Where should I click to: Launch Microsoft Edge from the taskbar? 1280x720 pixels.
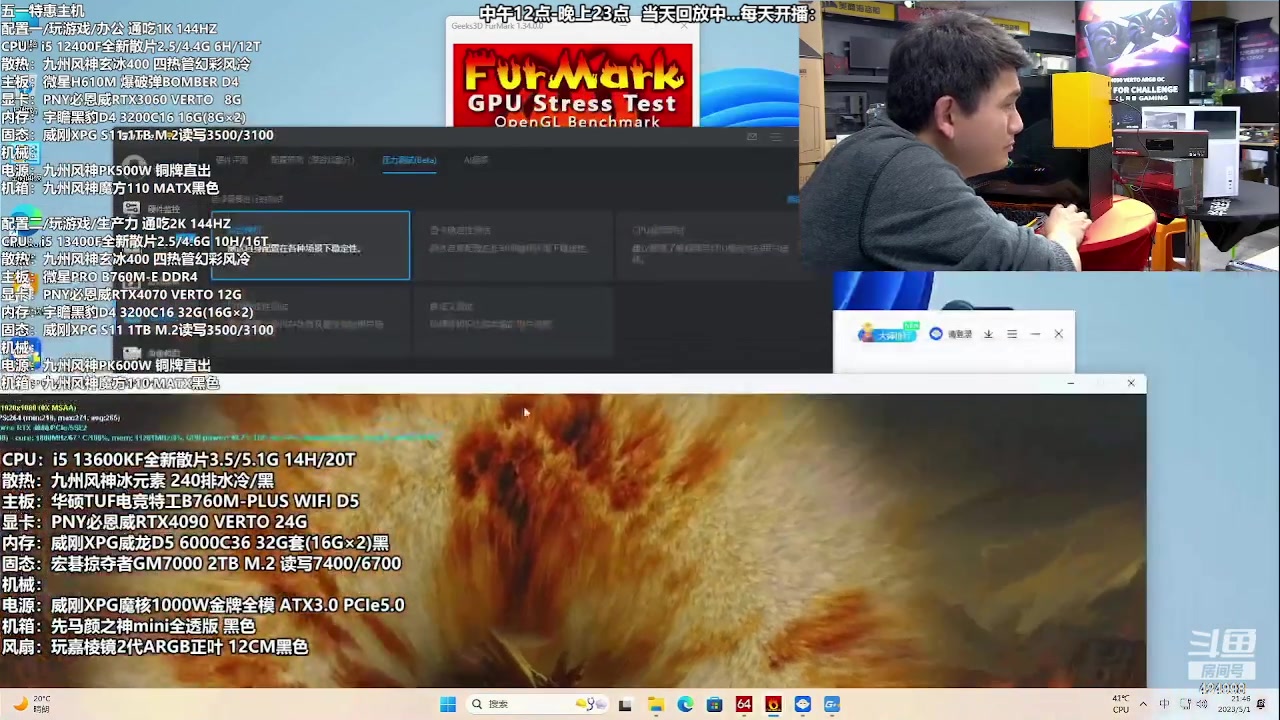(x=685, y=704)
